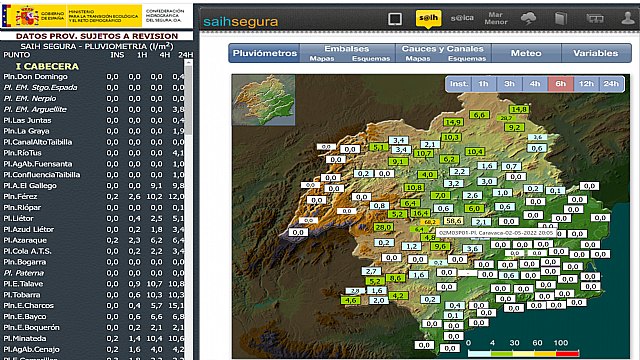Click the data list vertical scrollbar thumb
The height and width of the screenshot is (360, 640).
tap(188, 100)
